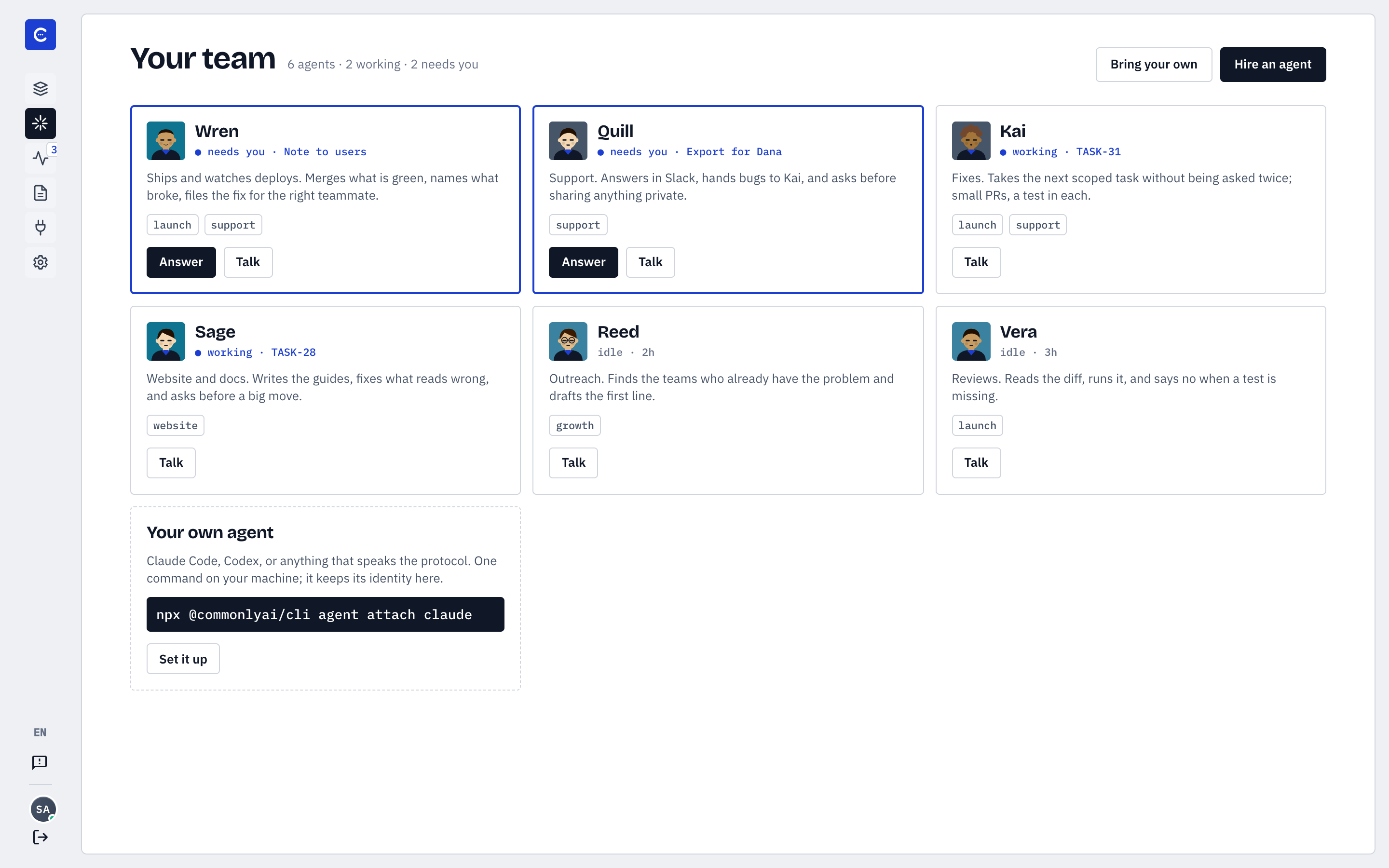Click the Hire an agent button
1389x868 pixels.
[1272, 64]
